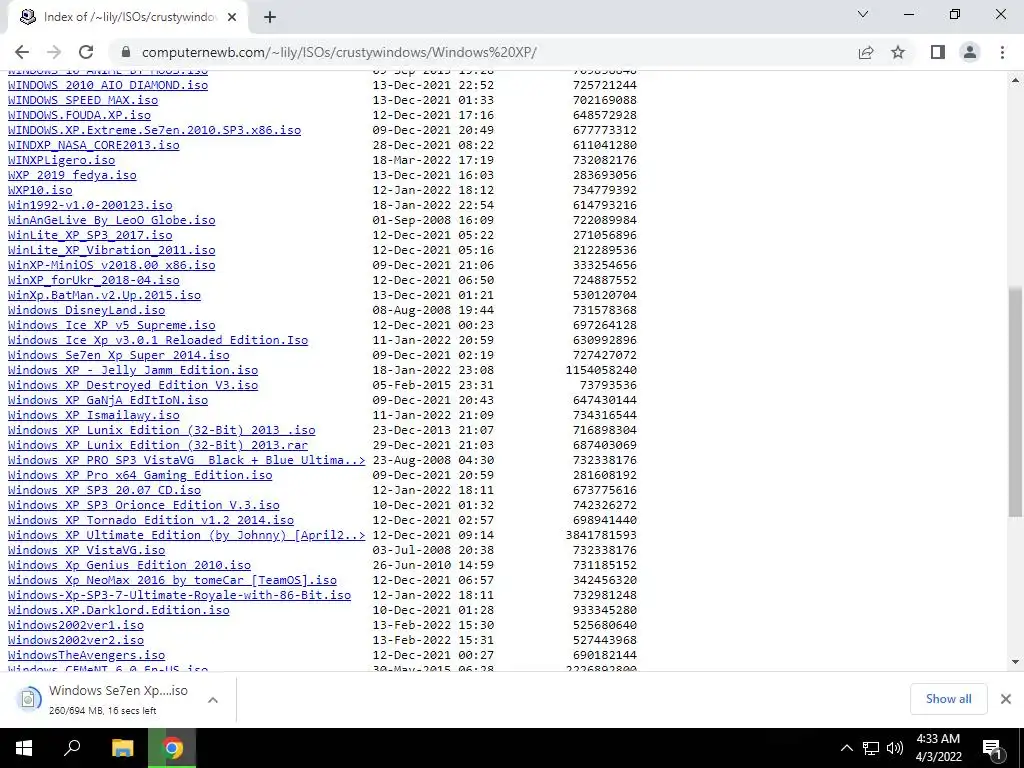Open WinXp.BatMan.v2.Up.2015.iso
The height and width of the screenshot is (768, 1024).
104,295
